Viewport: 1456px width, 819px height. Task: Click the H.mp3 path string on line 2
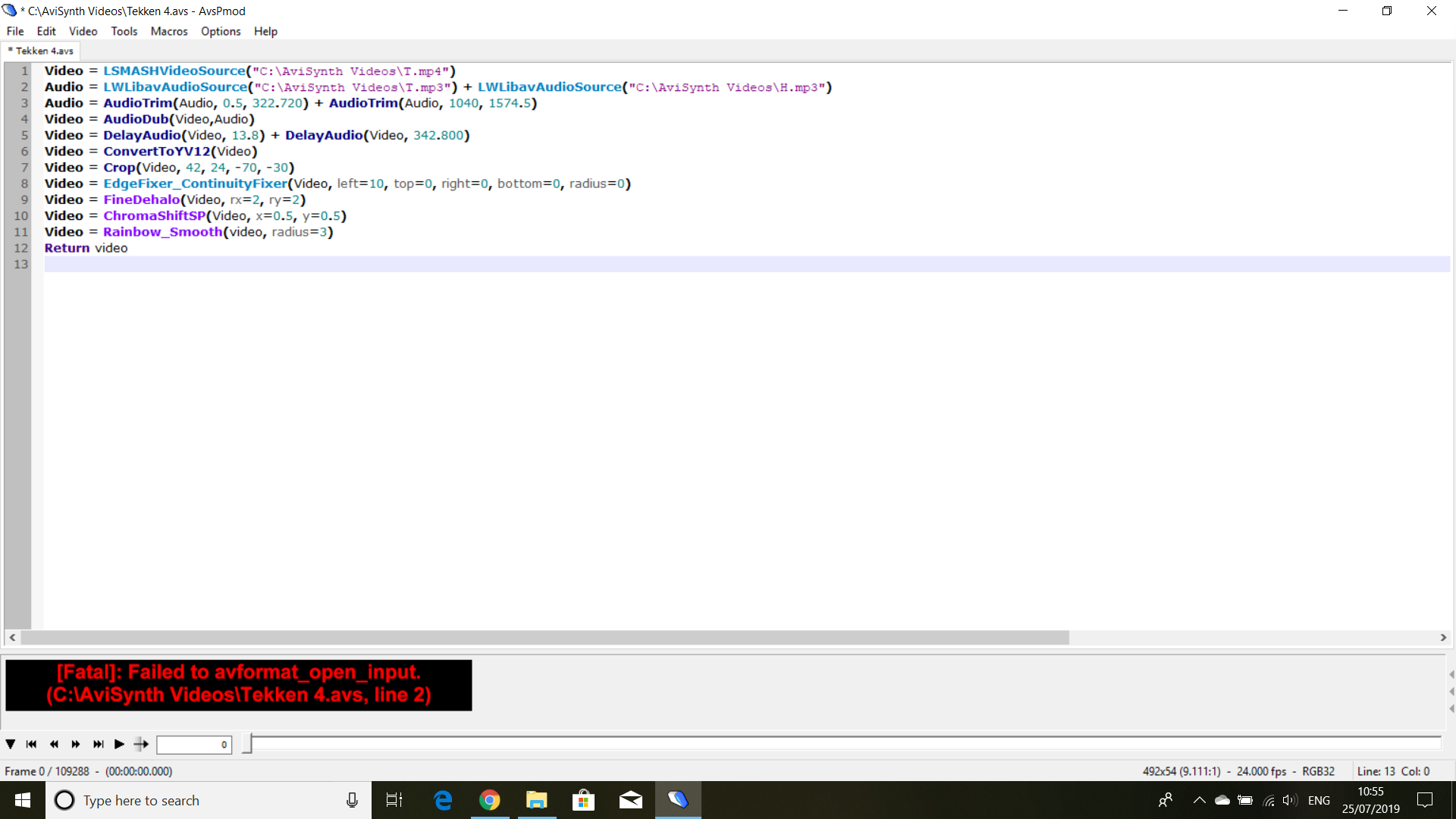(x=726, y=87)
